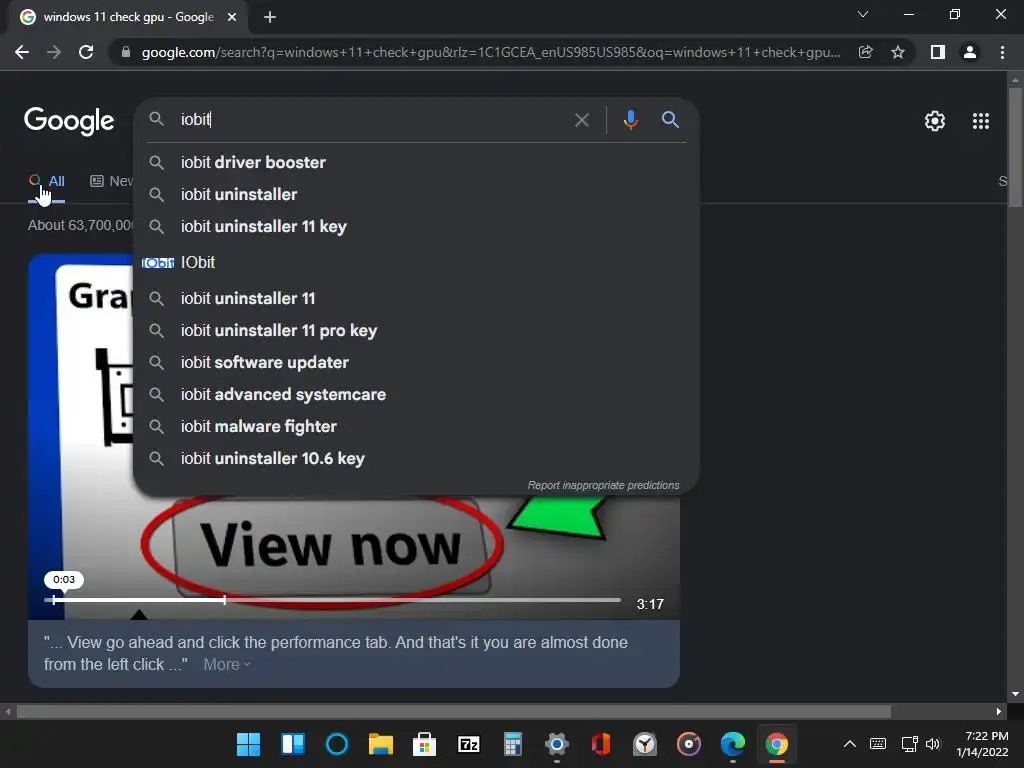Show hidden tray icons chevron

point(850,744)
